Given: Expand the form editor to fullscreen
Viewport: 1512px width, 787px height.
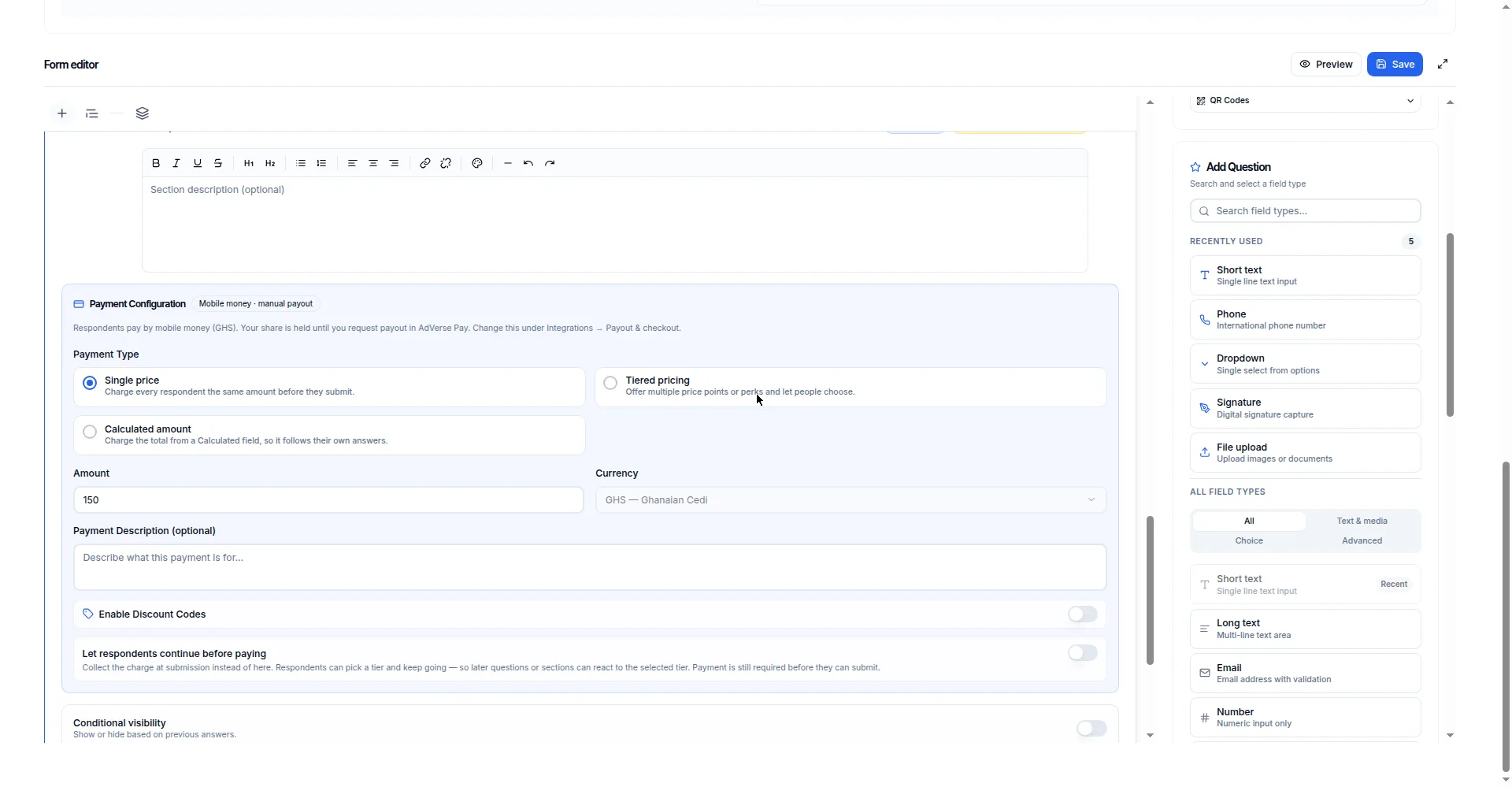Looking at the screenshot, I should pyautogui.click(x=1443, y=65).
